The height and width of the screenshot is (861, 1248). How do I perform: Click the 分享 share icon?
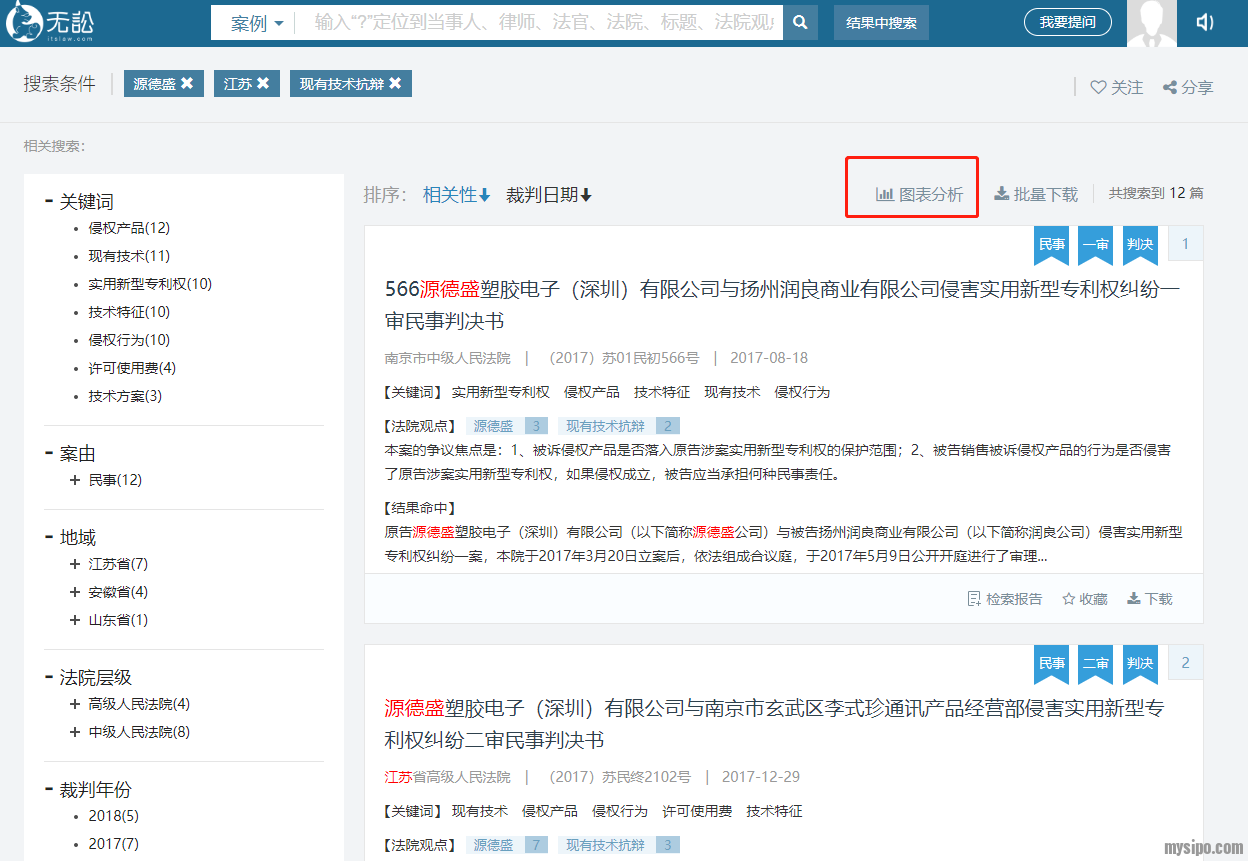[1169, 87]
